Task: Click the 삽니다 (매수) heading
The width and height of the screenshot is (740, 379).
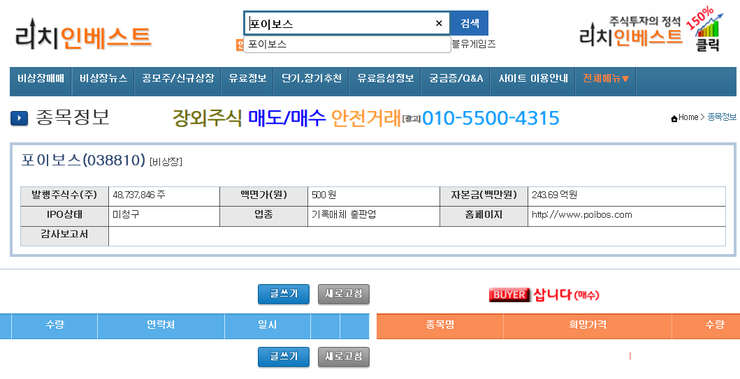Action: pyautogui.click(x=566, y=295)
